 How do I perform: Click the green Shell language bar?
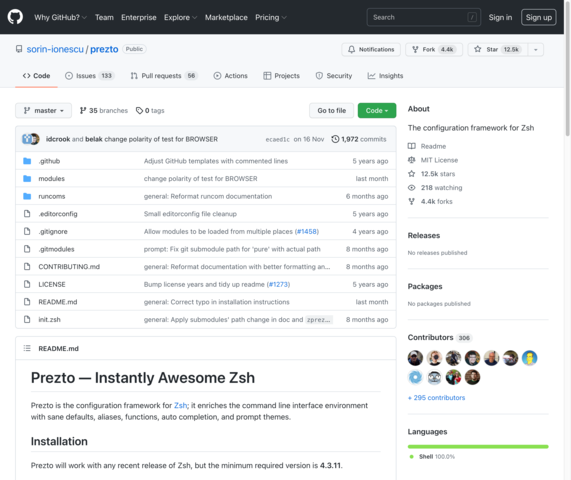pos(478,446)
